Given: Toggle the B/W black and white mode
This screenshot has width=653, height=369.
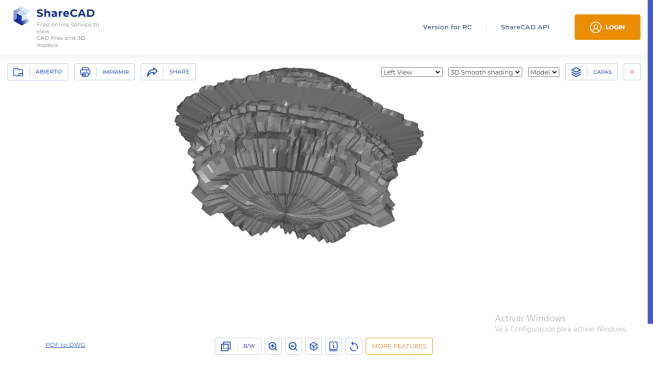Looking at the screenshot, I should 249,346.
